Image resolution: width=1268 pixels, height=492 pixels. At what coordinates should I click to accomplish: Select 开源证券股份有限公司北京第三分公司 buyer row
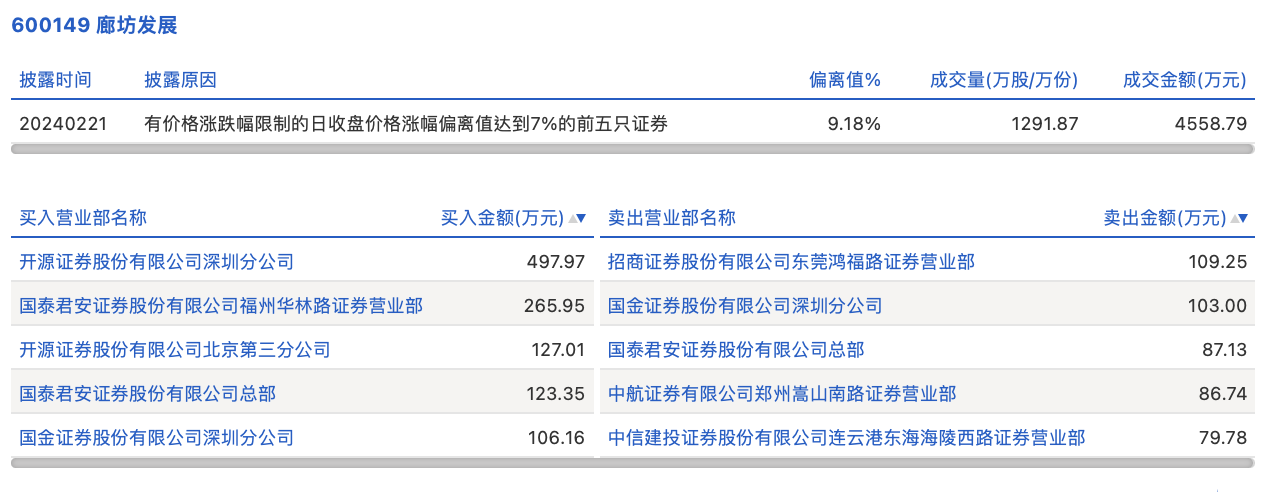click(x=175, y=350)
